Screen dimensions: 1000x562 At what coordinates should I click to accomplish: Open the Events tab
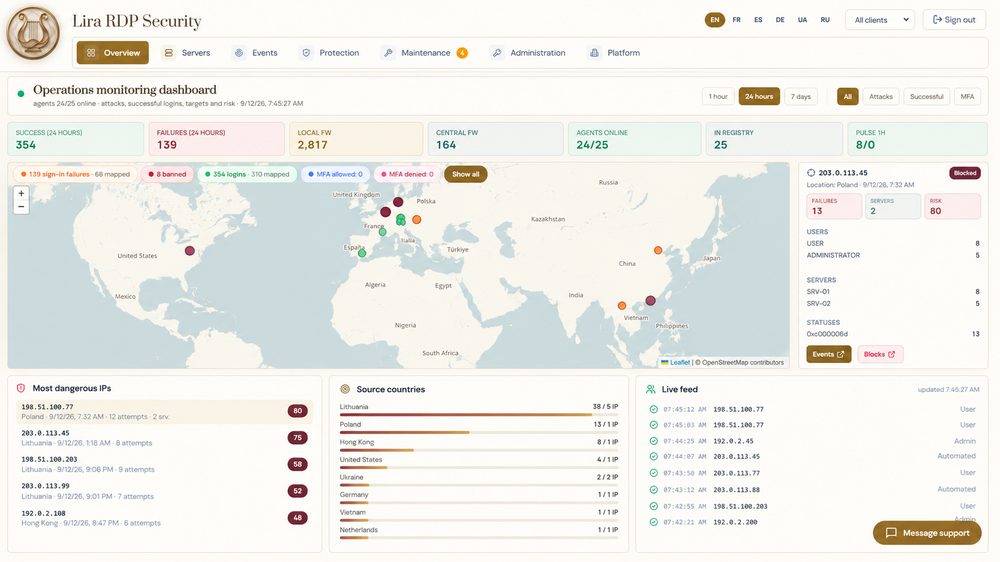(x=256, y=53)
